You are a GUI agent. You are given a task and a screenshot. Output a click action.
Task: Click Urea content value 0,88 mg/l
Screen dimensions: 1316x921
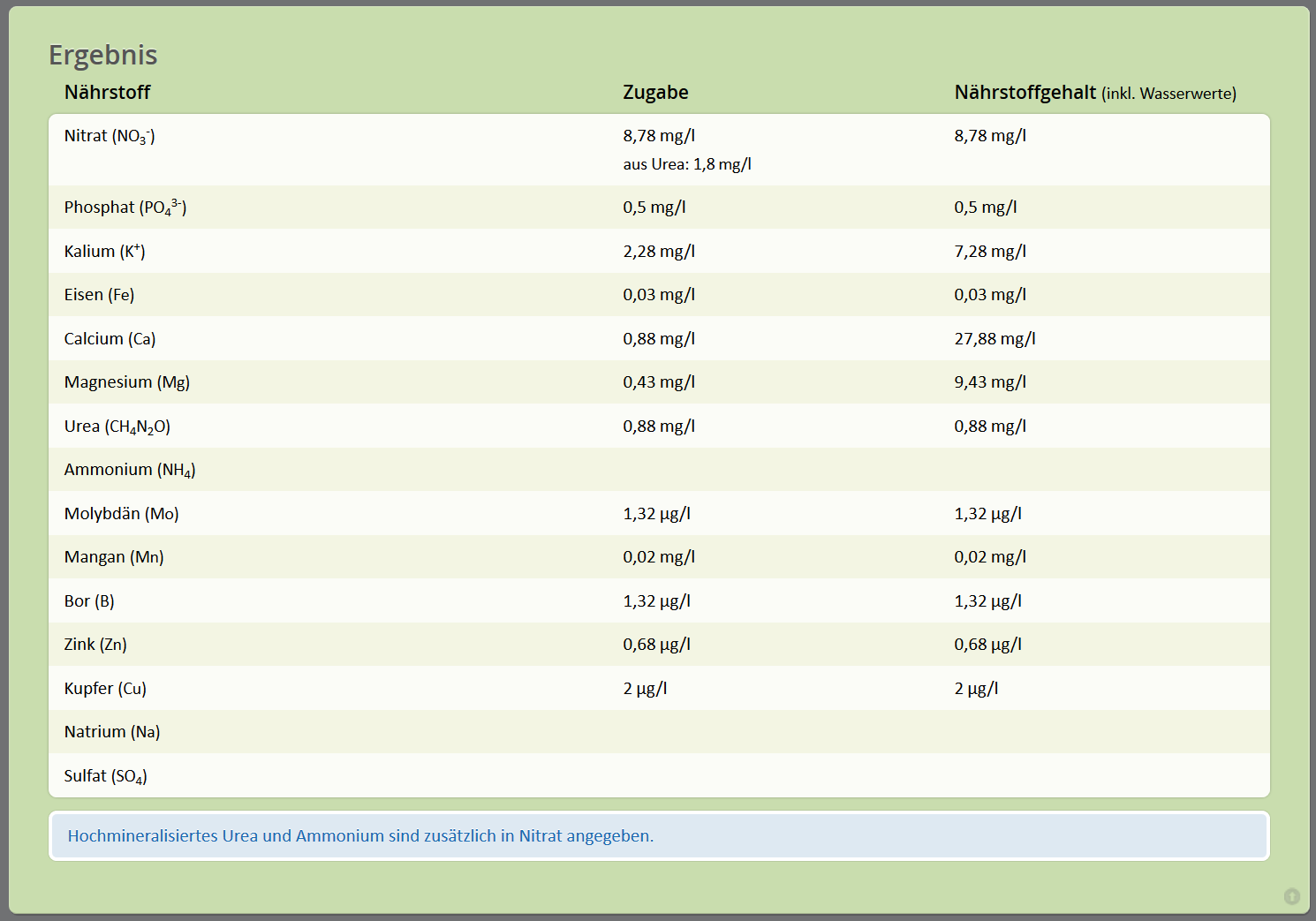(x=990, y=427)
